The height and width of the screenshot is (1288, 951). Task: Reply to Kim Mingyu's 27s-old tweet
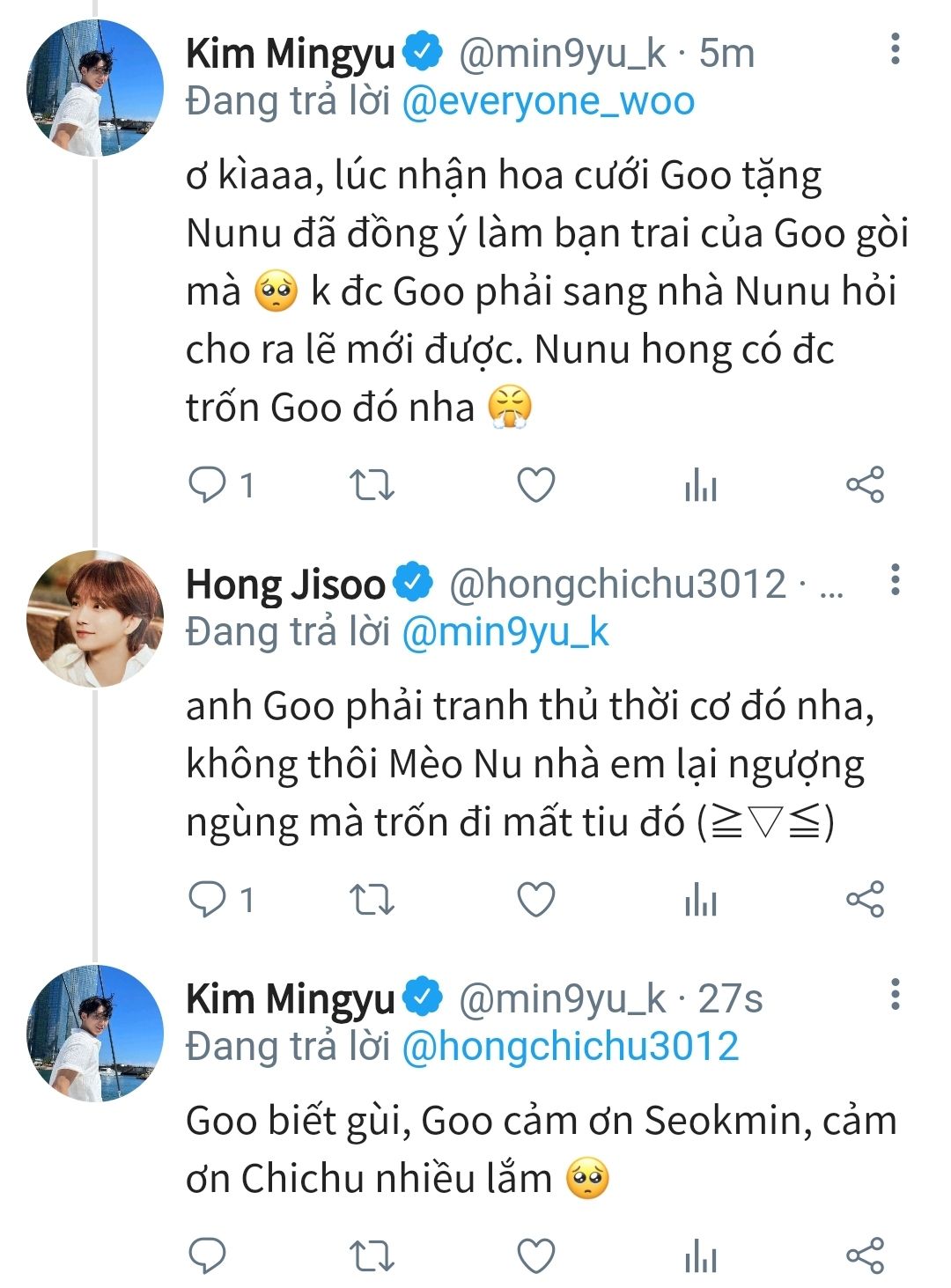click(x=208, y=1255)
